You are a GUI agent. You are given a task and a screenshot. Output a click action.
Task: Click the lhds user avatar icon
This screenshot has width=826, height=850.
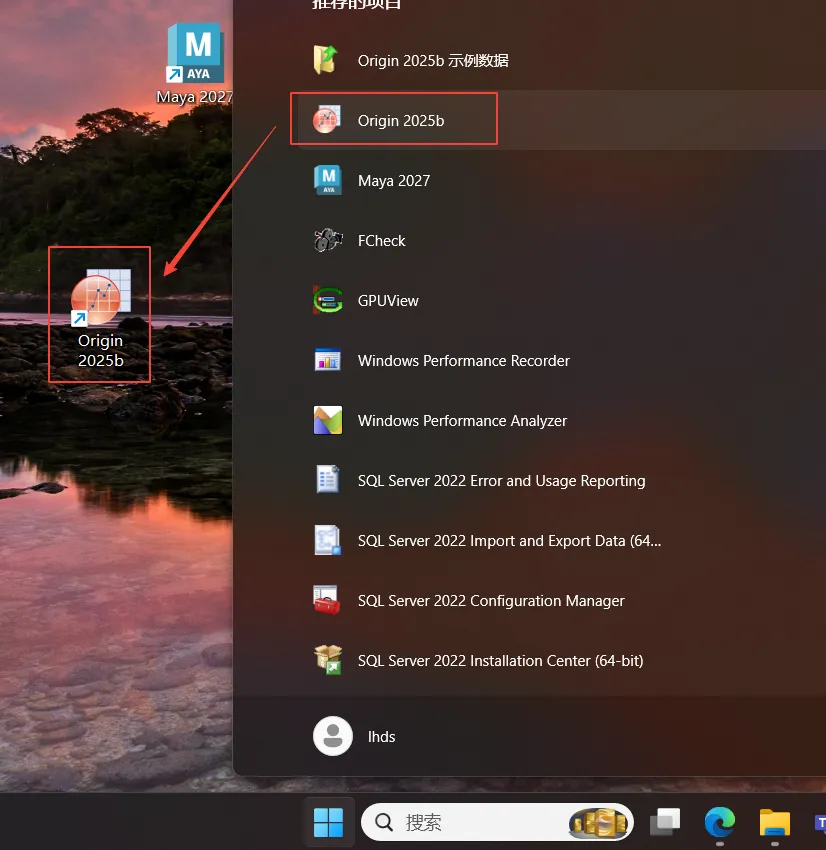point(333,736)
